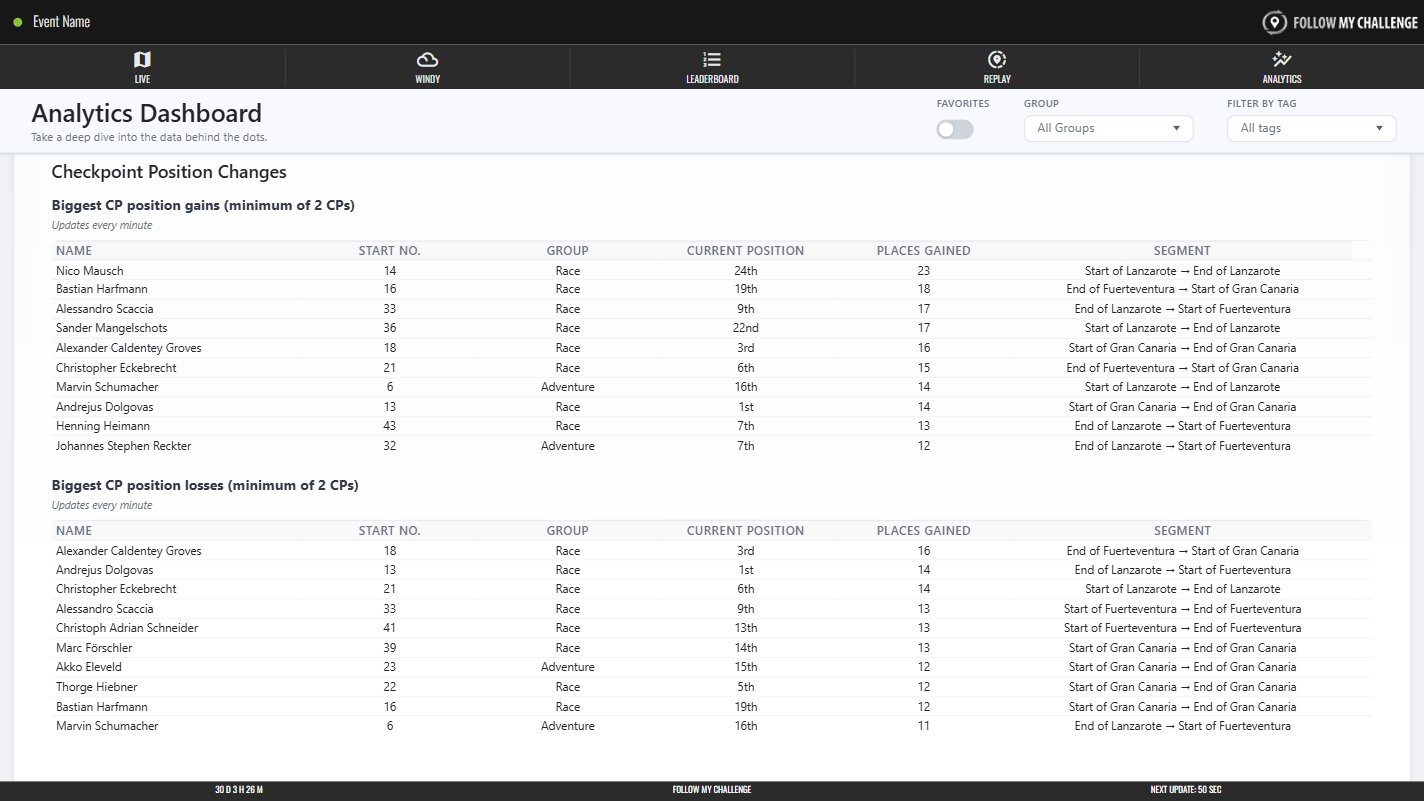The image size is (1424, 801).
Task: Open the Windy cloud icon
Action: [427, 60]
